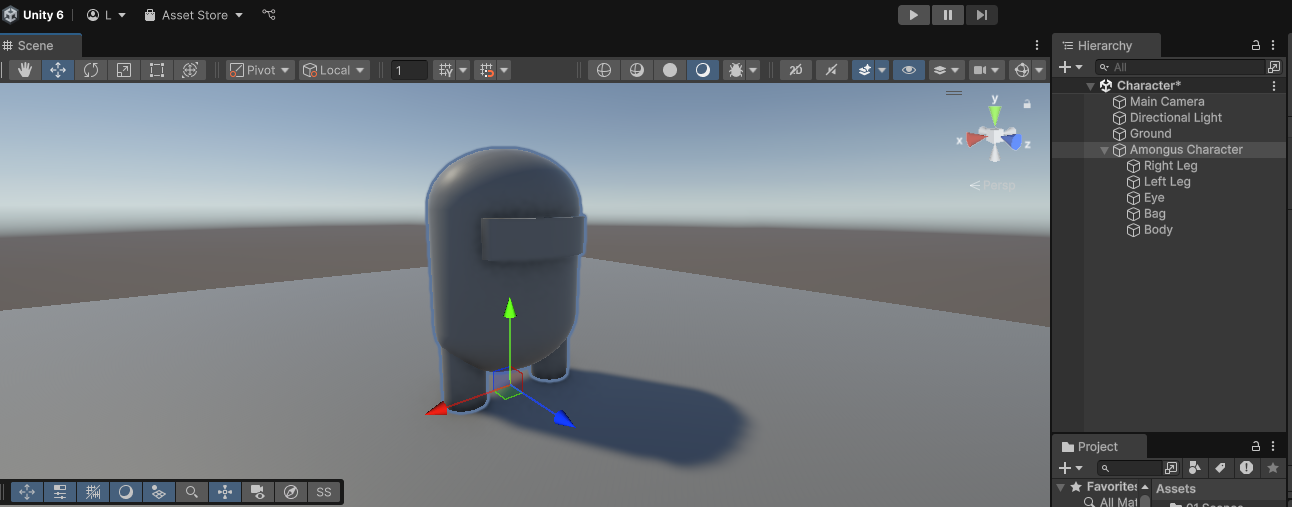This screenshot has width=1292, height=507.
Task: Toggle grid snapping icon
Action: coord(487,70)
